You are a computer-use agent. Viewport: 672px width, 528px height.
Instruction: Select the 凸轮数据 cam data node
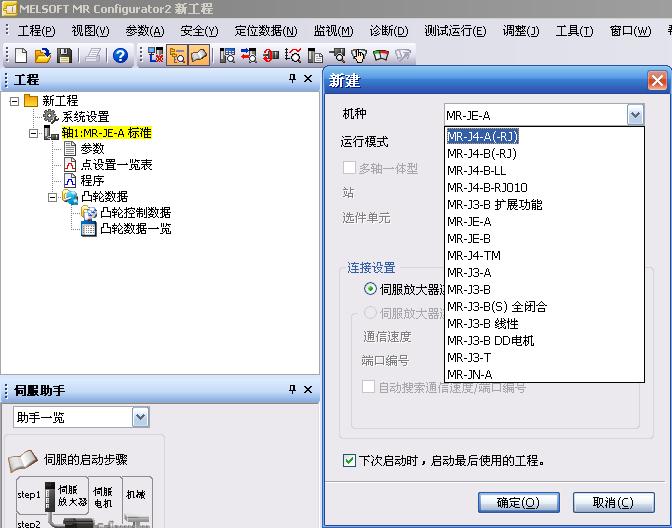[x=95, y=197]
